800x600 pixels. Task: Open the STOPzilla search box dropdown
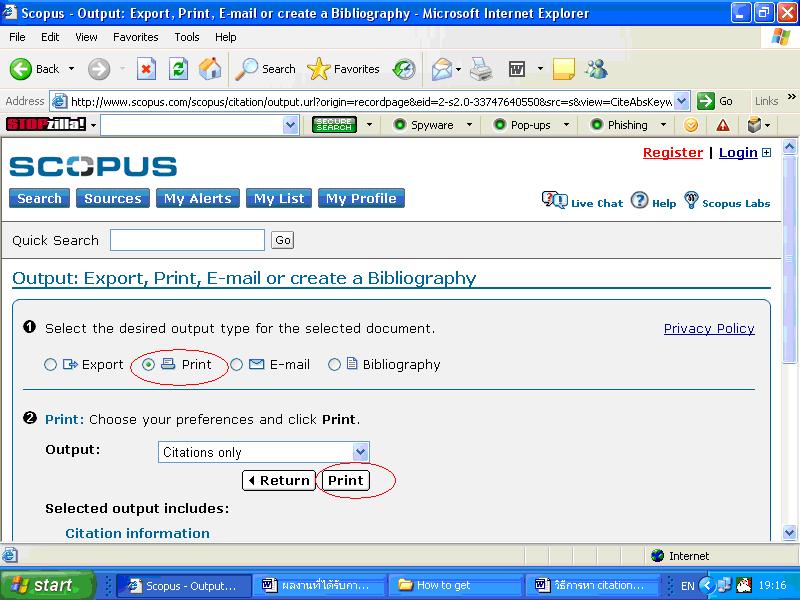(291, 125)
